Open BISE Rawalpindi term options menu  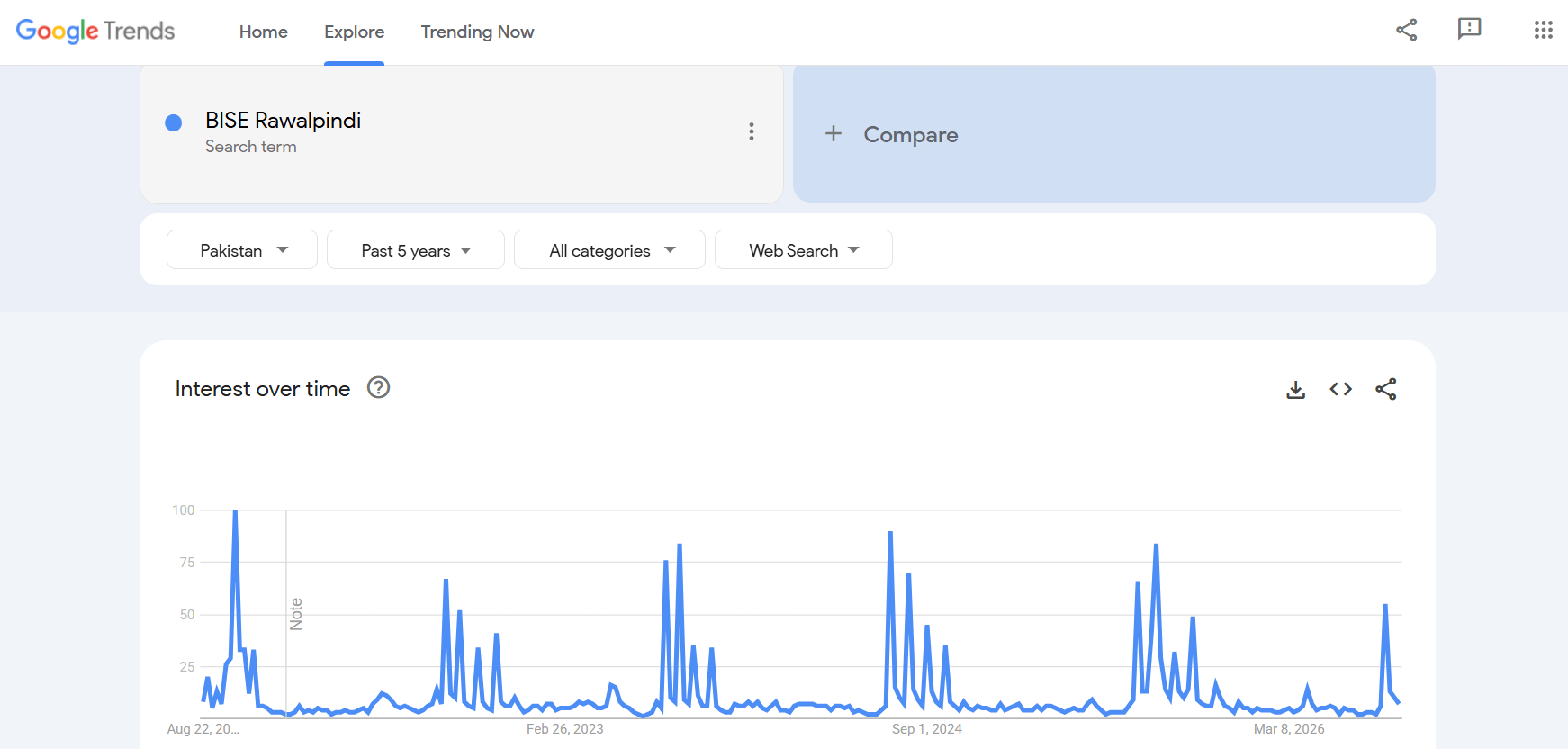pyautogui.click(x=752, y=131)
